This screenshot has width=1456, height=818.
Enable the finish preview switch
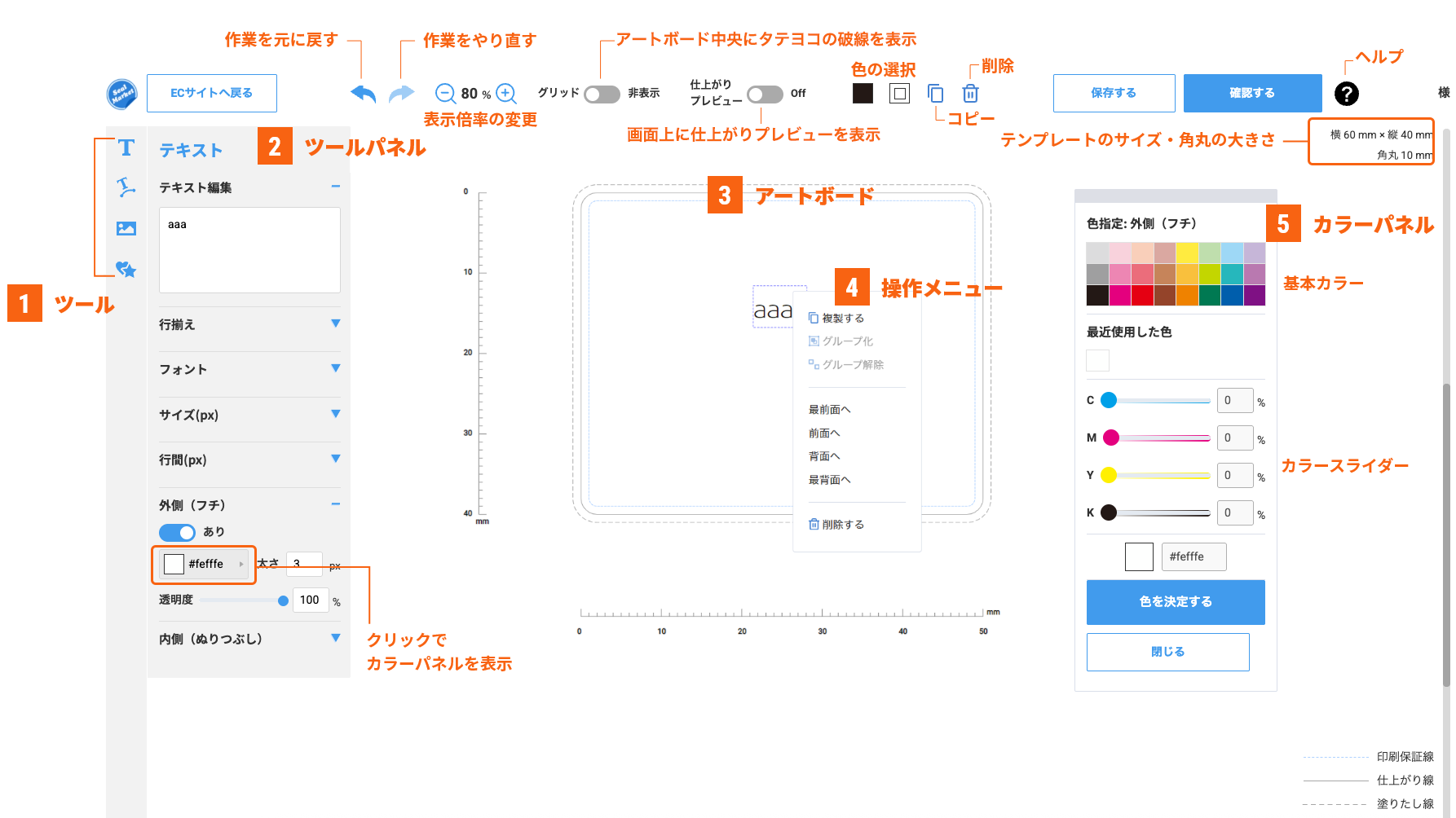[765, 95]
